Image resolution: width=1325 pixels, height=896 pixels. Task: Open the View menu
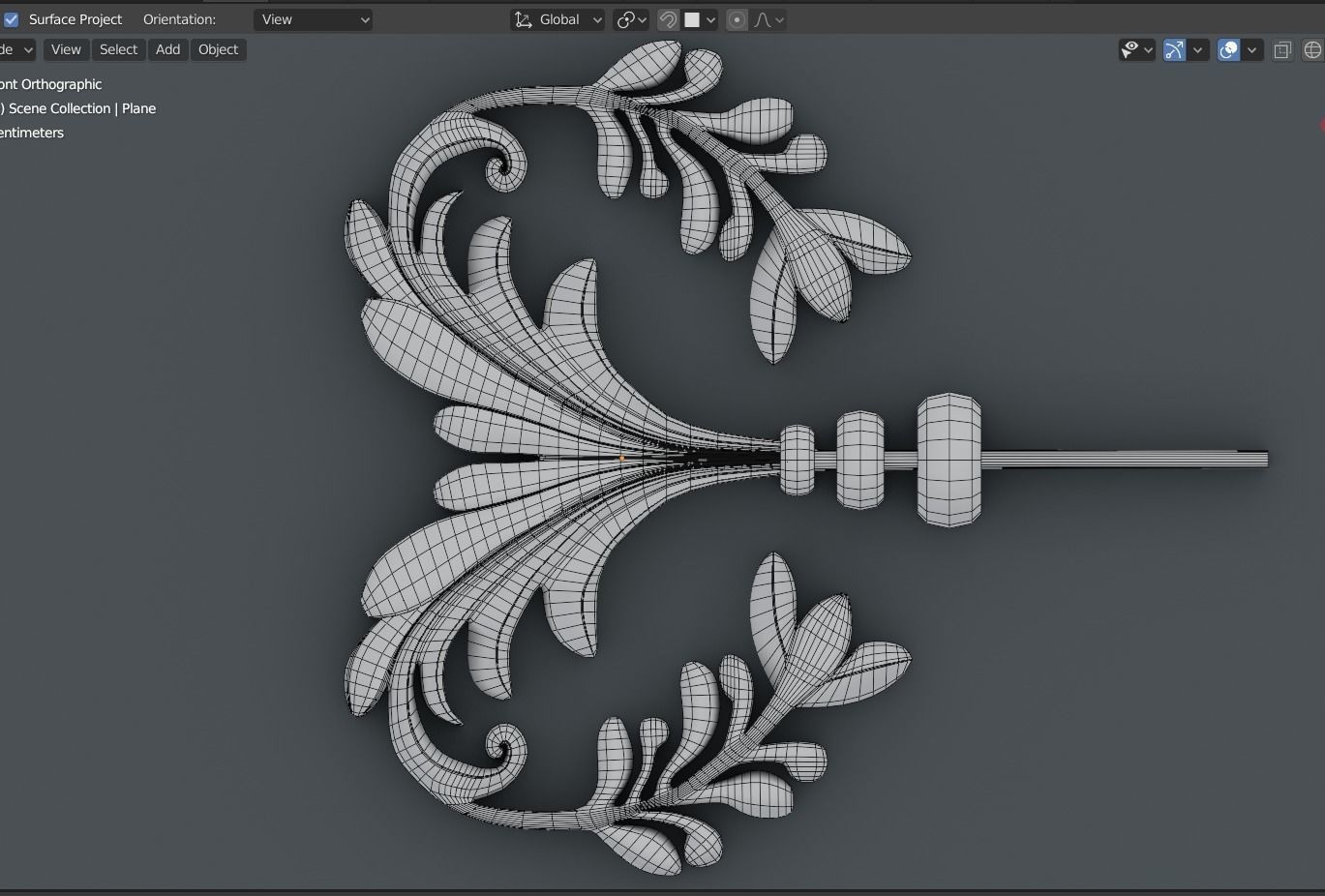(x=66, y=49)
